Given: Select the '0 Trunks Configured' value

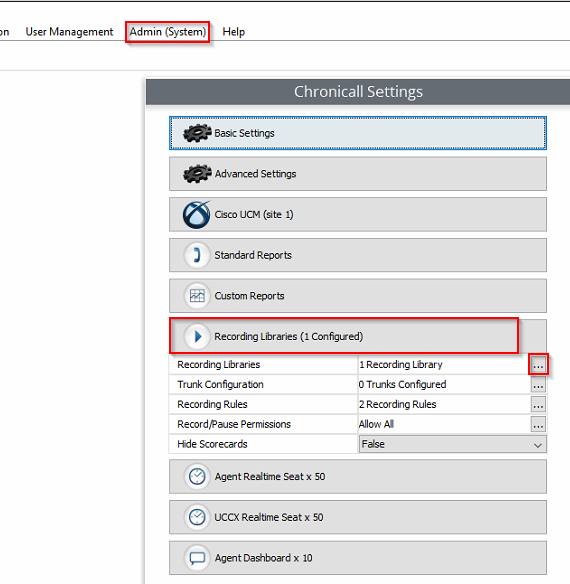Looking at the screenshot, I should pos(402,384).
